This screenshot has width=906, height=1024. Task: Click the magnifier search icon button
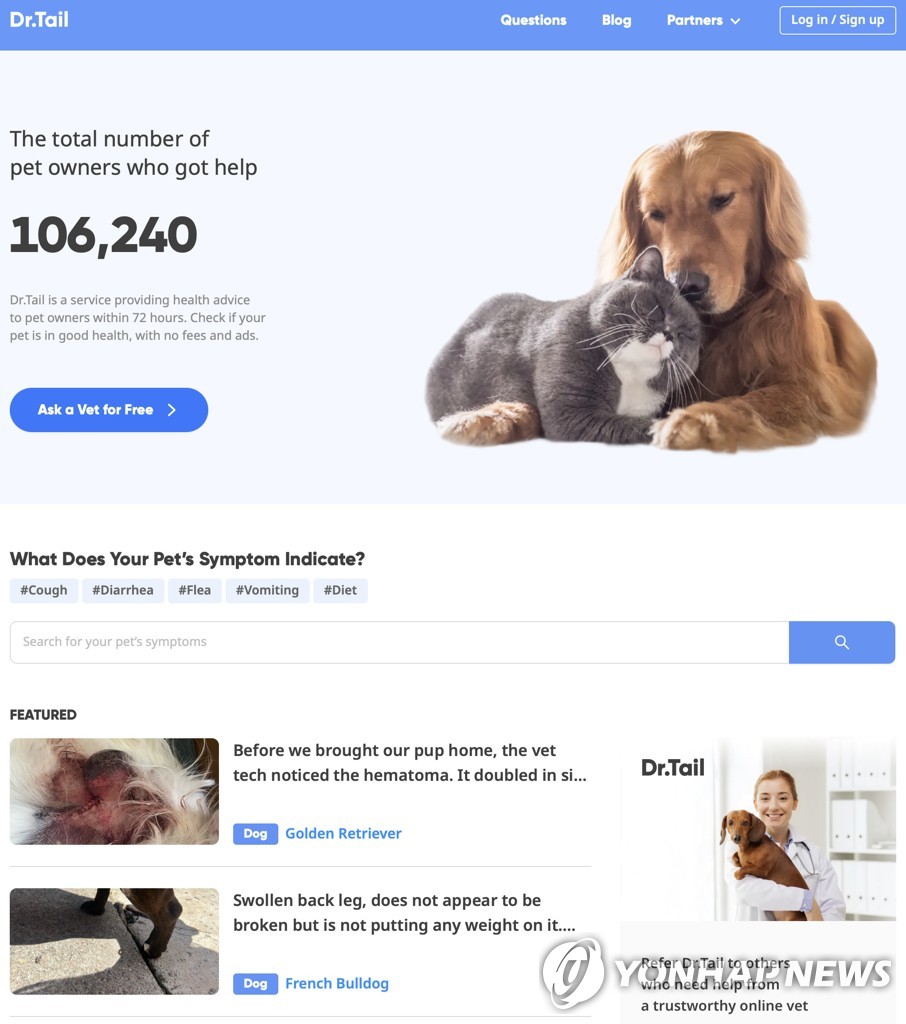(x=841, y=642)
